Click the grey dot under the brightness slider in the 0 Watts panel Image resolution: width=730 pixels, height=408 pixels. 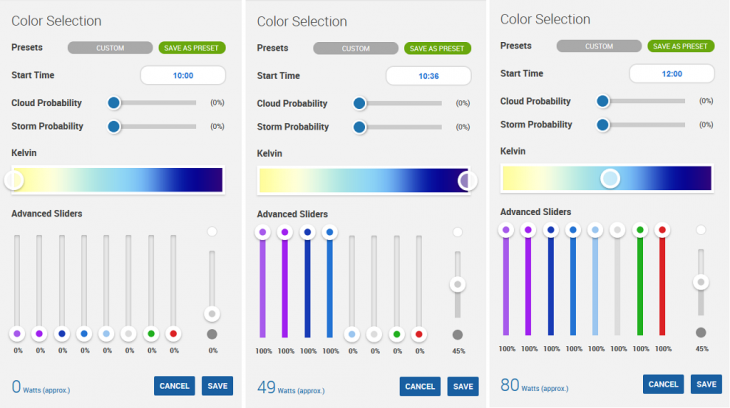point(212,334)
